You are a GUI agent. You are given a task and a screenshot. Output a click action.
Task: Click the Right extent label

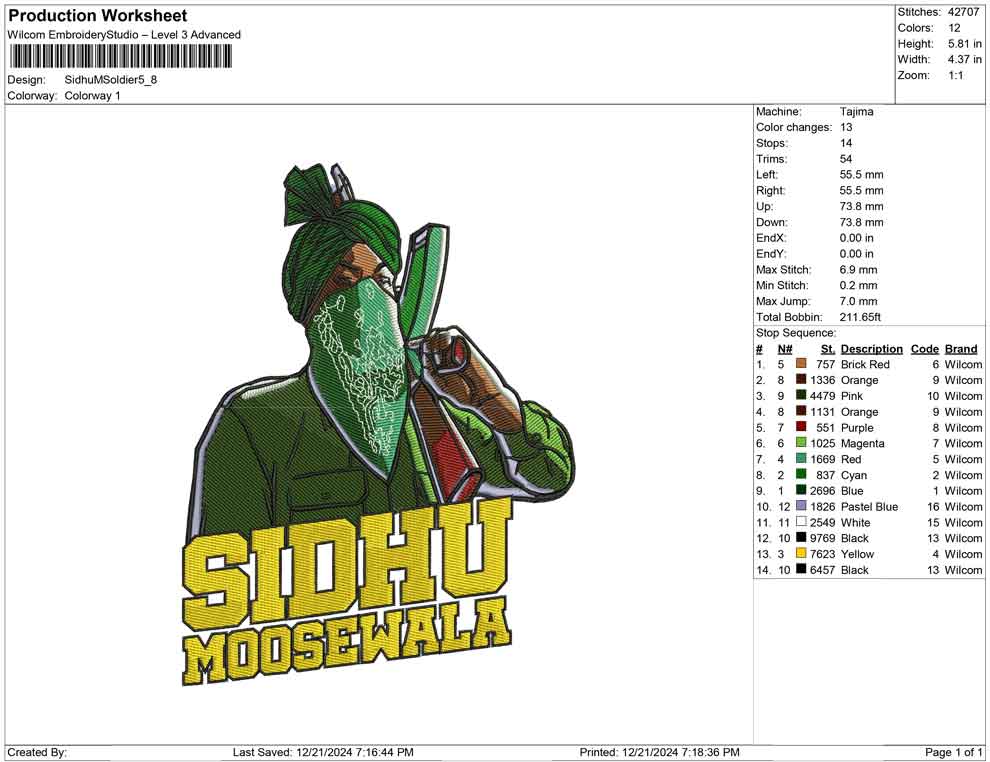click(771, 190)
